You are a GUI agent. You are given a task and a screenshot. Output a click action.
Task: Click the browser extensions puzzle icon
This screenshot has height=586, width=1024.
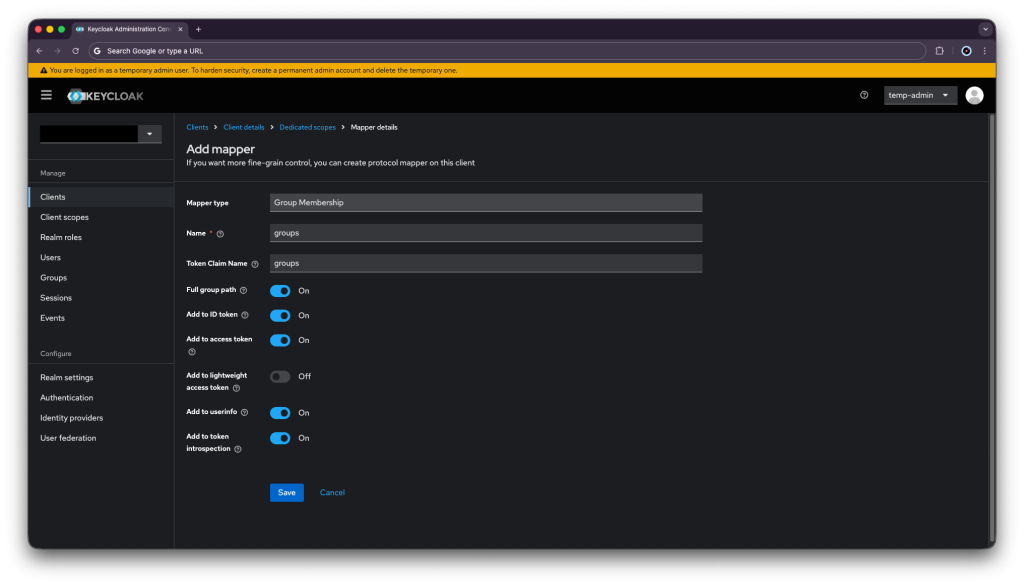939,50
